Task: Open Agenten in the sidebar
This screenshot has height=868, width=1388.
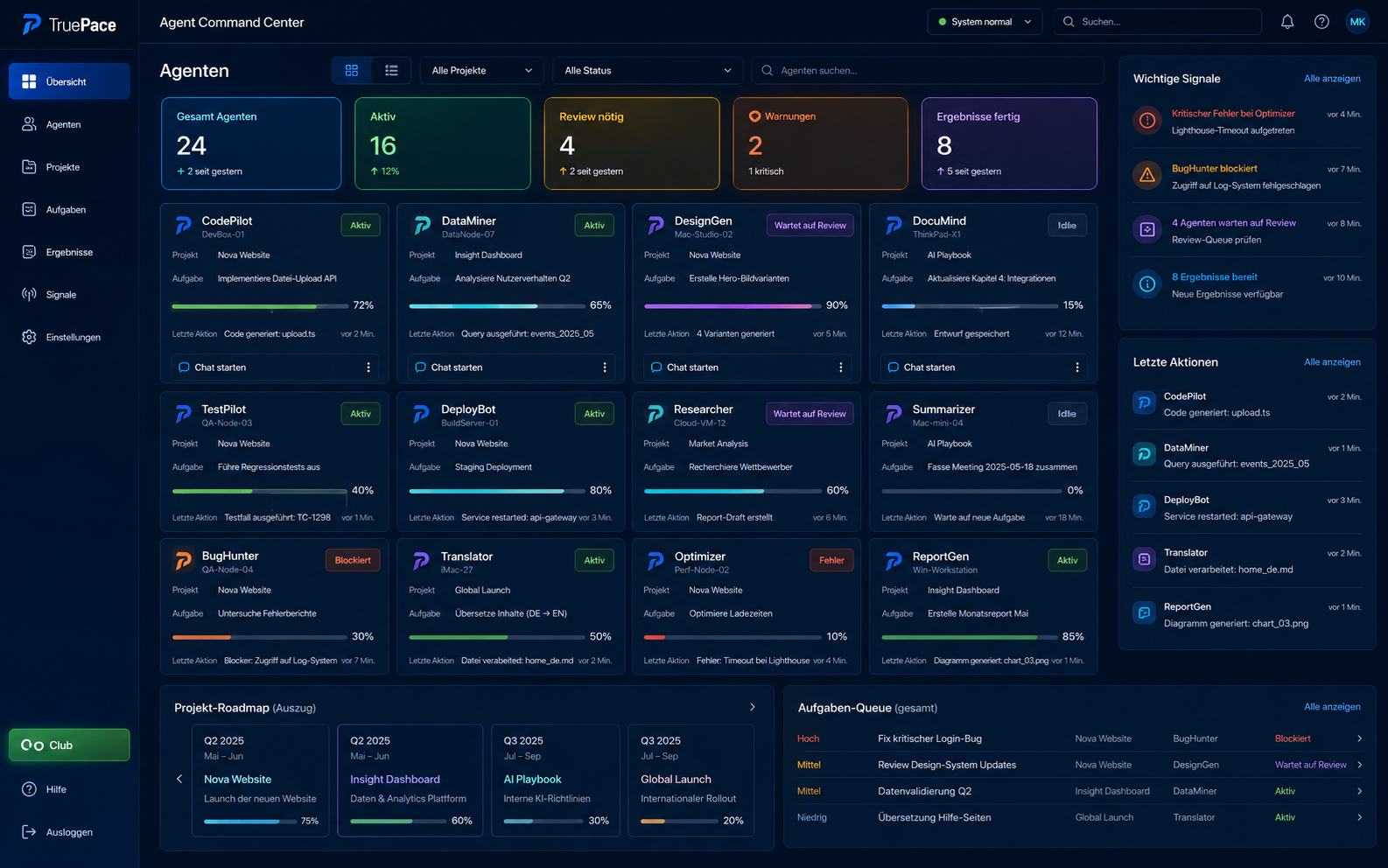Action: point(69,124)
